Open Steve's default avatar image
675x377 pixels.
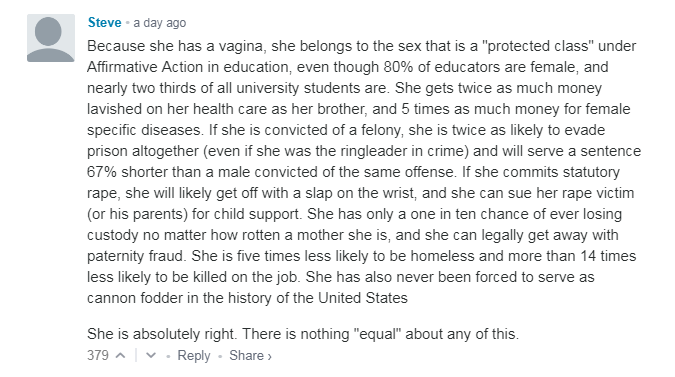[51, 38]
